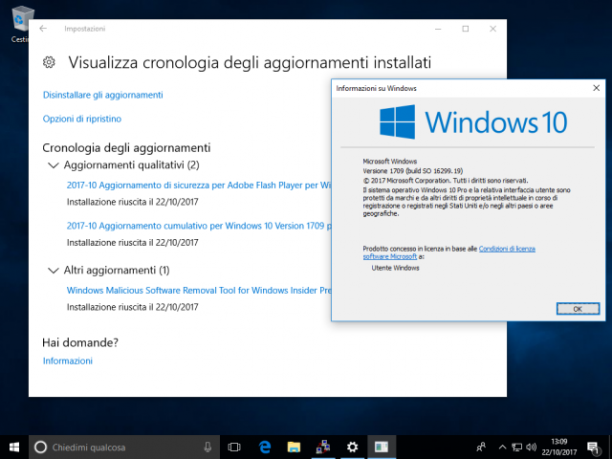Click the Versione 1709 build text in dialog
612x459 pixels.
[413, 171]
